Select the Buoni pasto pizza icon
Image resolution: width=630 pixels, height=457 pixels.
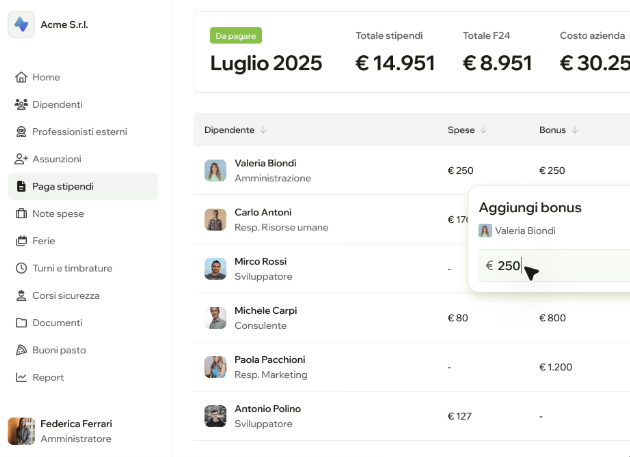click(21, 350)
